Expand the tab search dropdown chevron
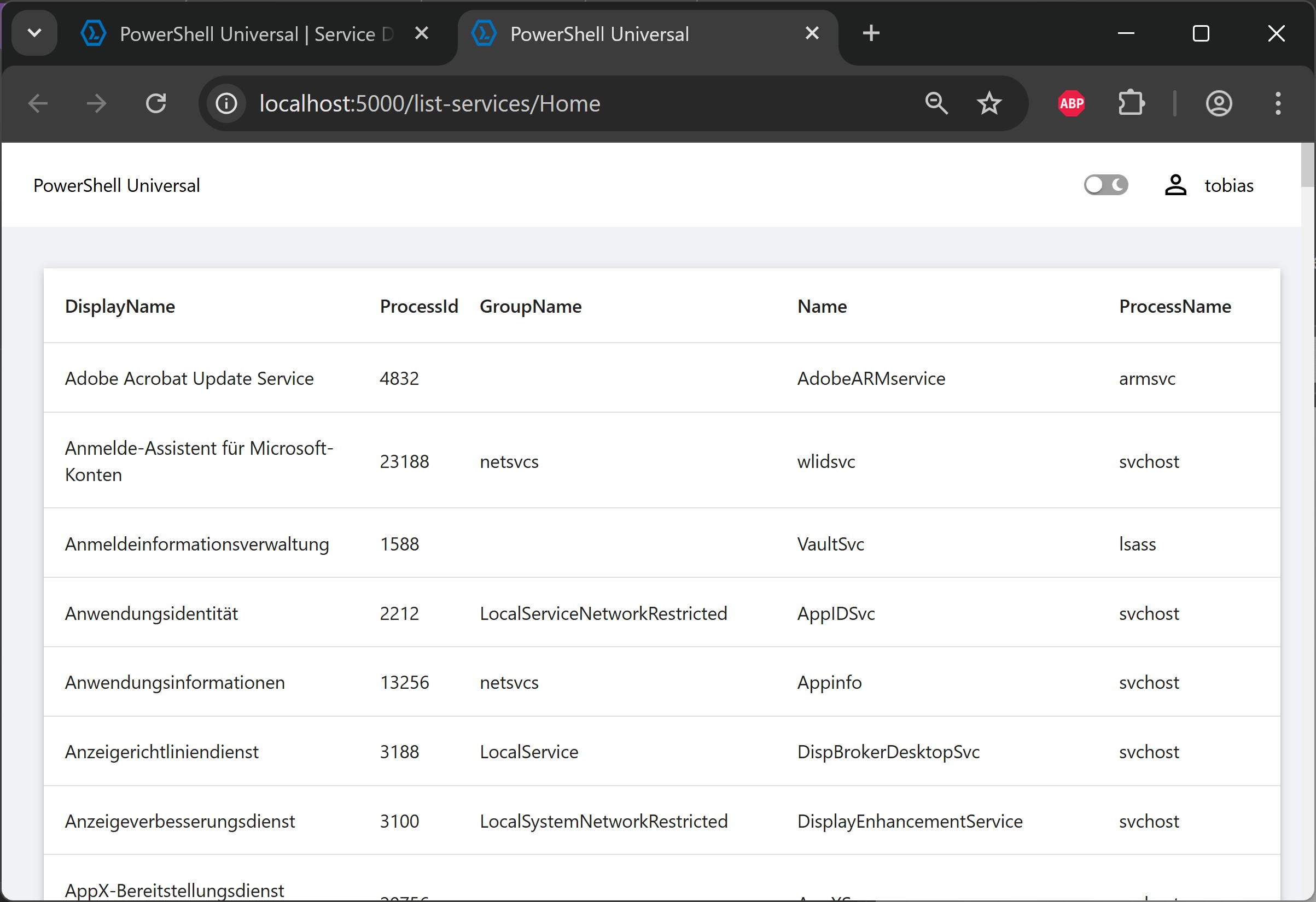Image resolution: width=1316 pixels, height=902 pixels. click(x=34, y=33)
